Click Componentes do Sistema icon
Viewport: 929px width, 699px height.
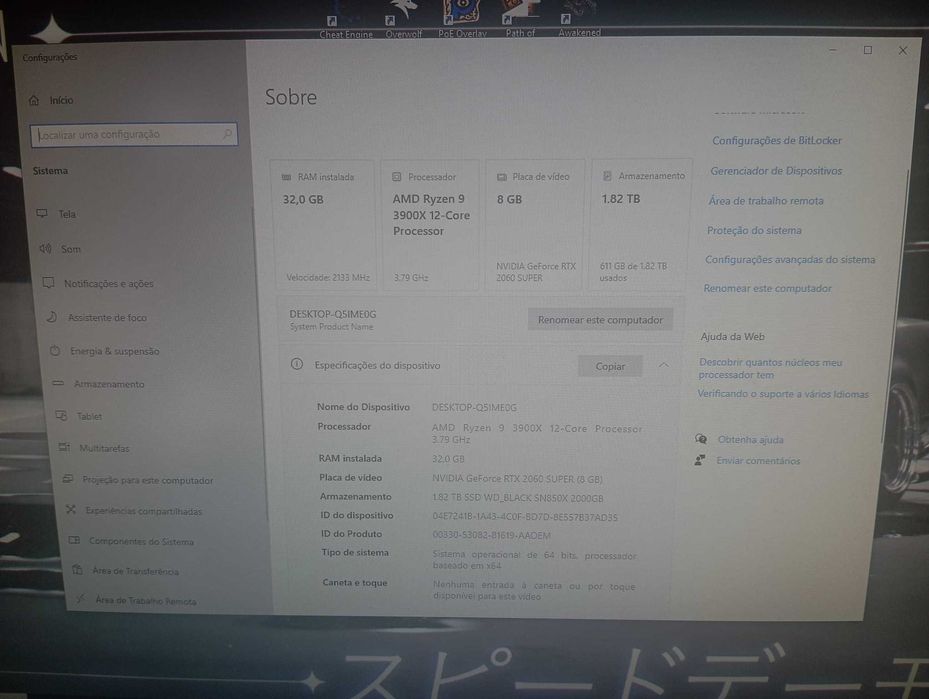coord(74,540)
